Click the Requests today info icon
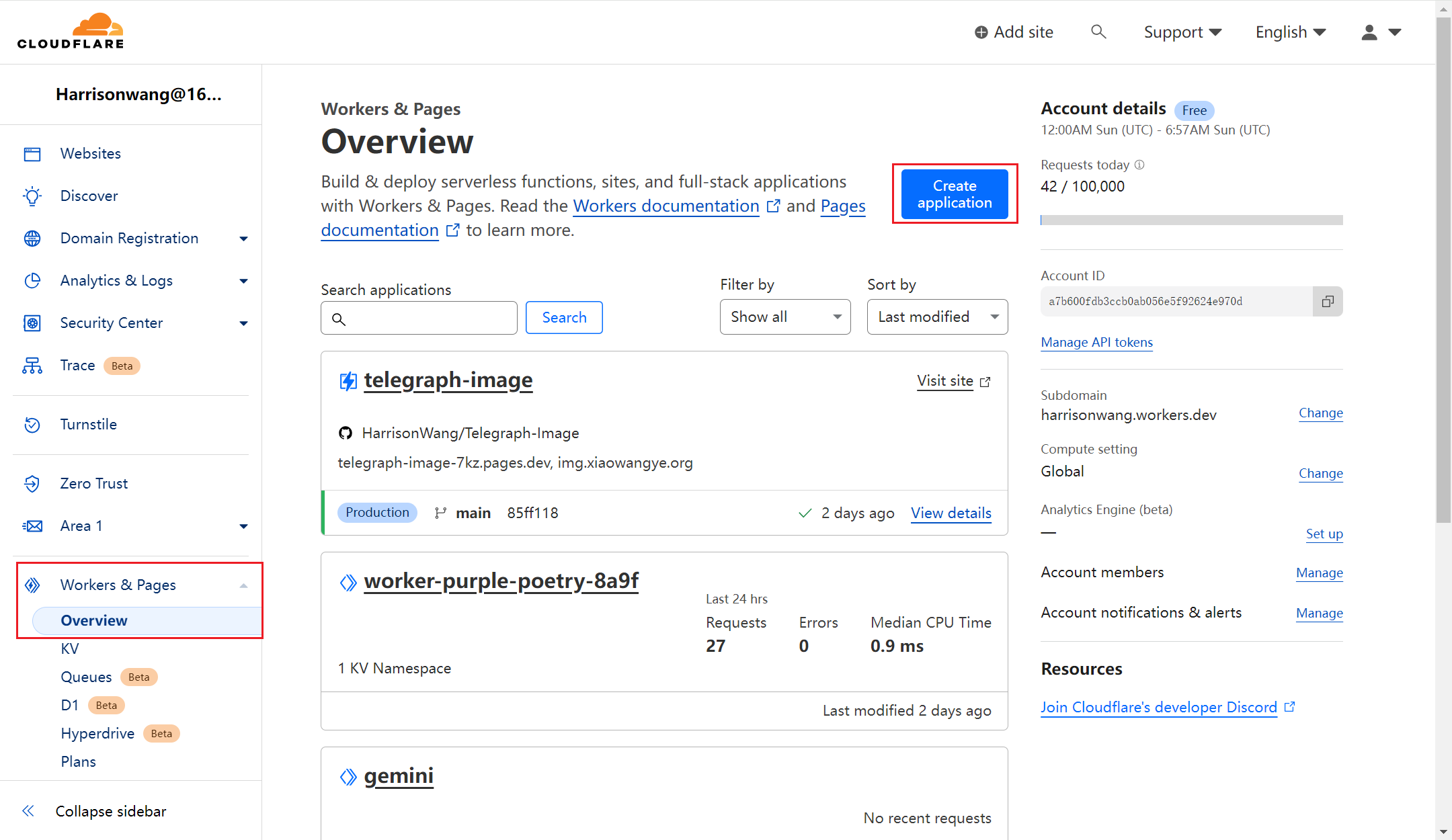The height and width of the screenshot is (840, 1452). [1139, 165]
